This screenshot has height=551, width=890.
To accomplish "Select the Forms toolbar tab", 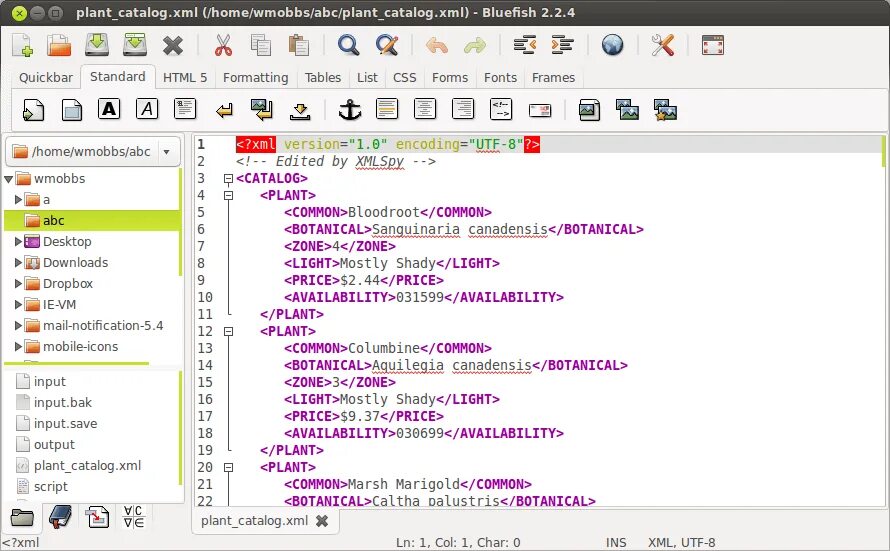I will (450, 78).
